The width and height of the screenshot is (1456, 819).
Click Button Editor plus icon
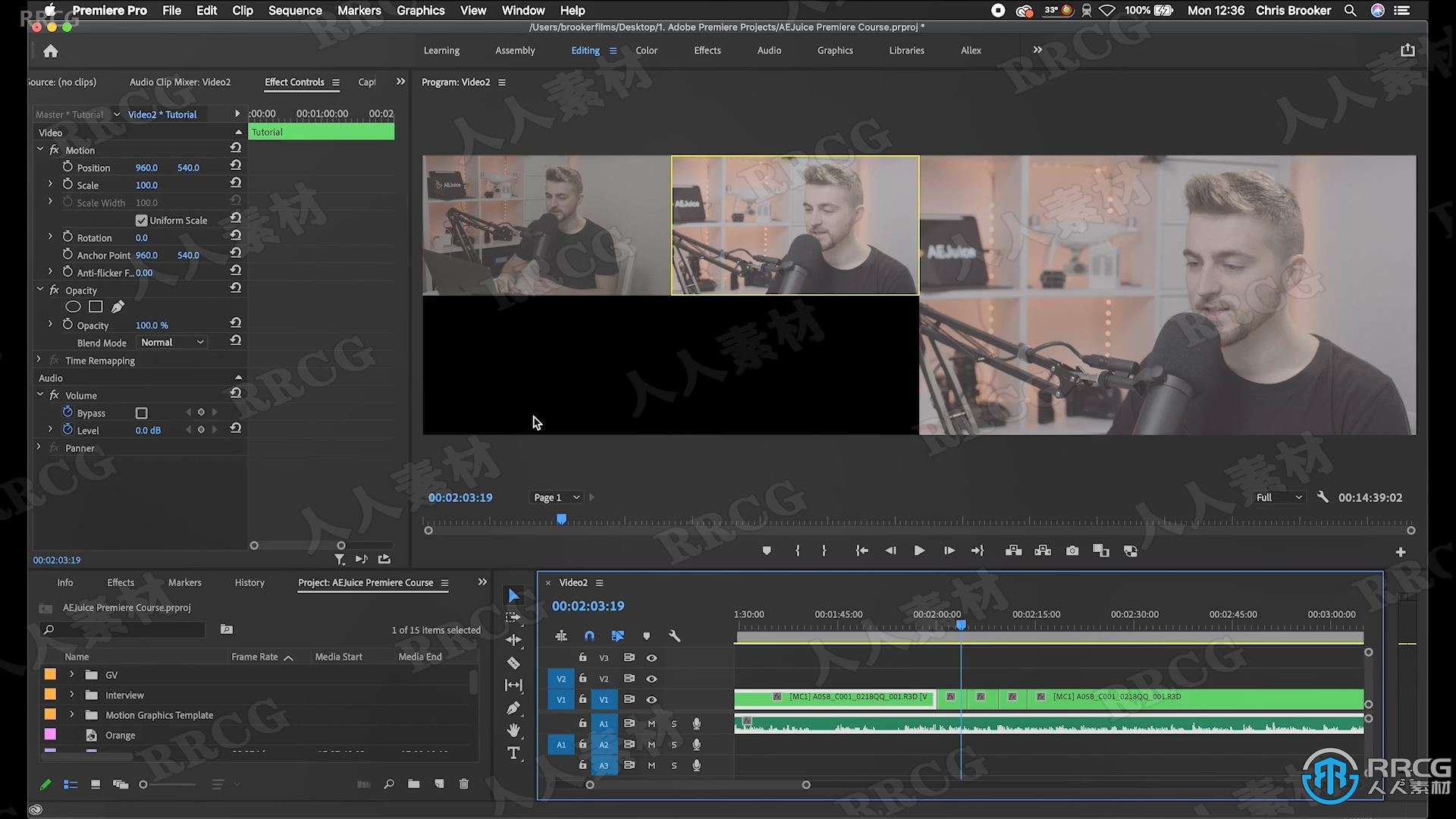(x=1401, y=552)
